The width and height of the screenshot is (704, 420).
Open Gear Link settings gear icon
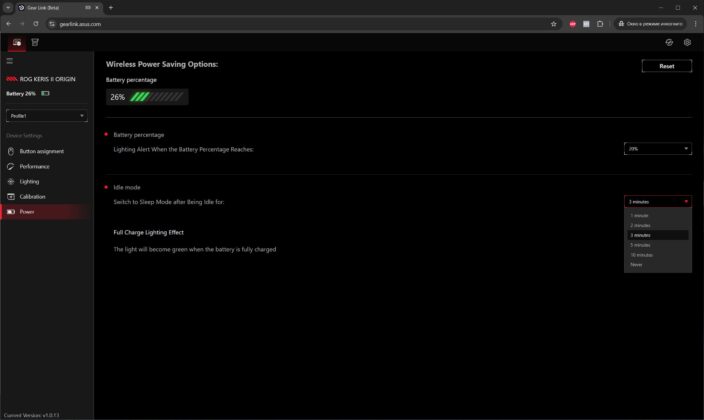click(687, 42)
